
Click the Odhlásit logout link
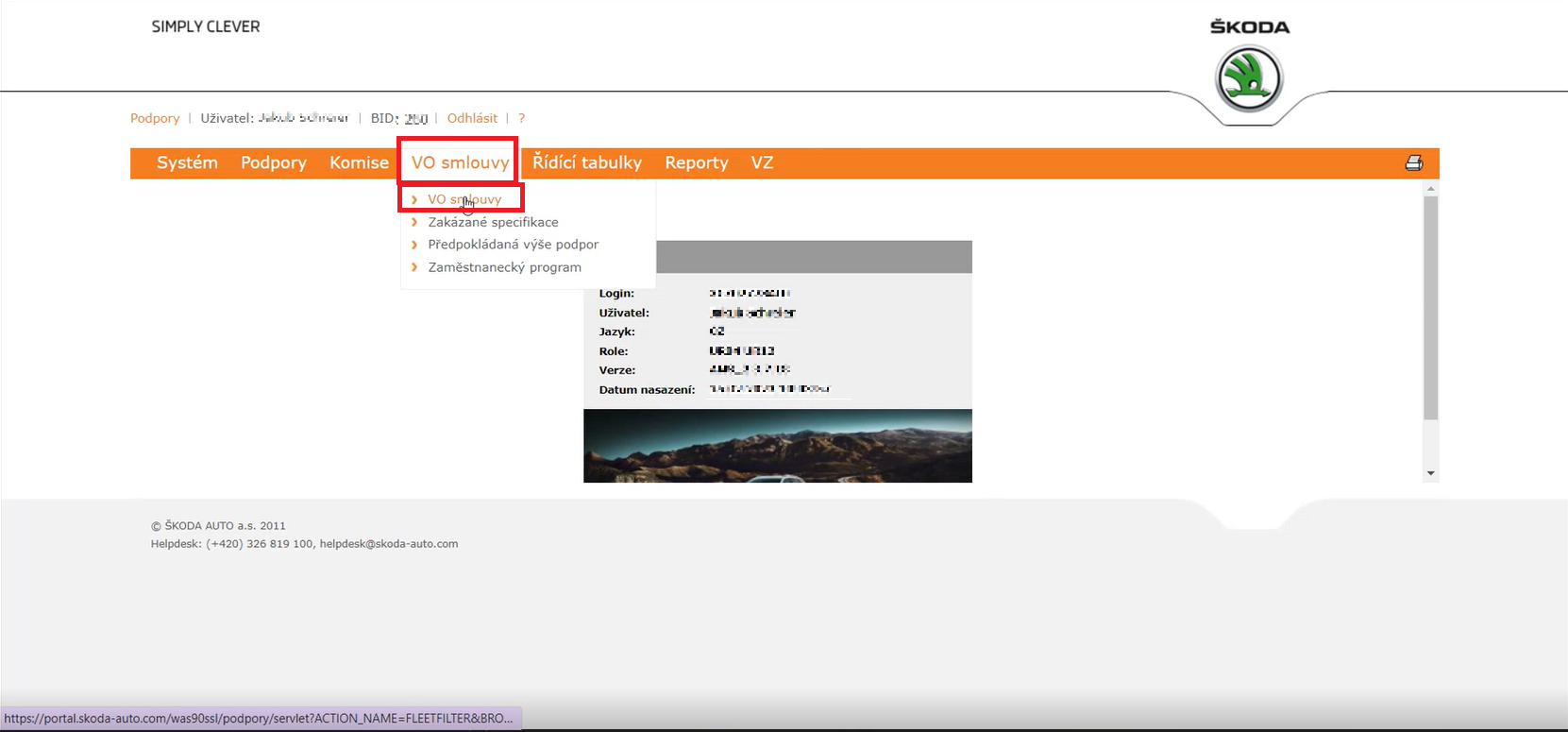[x=472, y=118]
